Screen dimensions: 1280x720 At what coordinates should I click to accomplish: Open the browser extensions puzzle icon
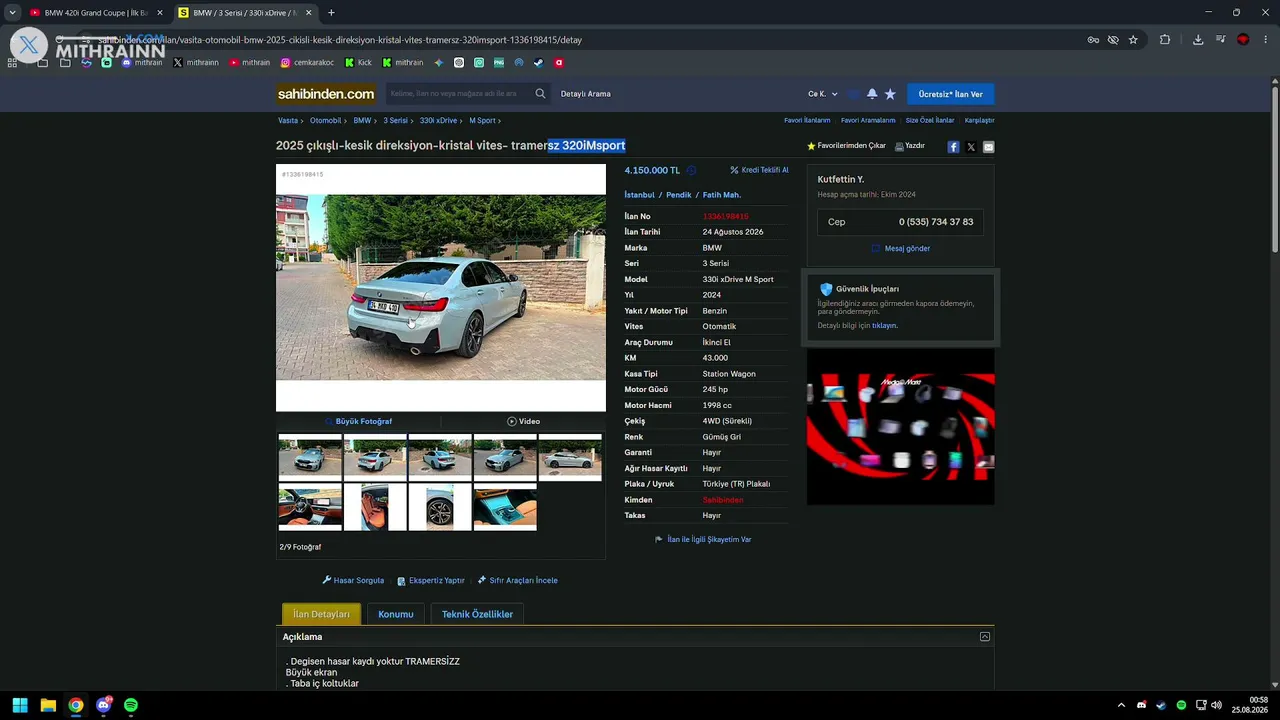tap(1165, 40)
